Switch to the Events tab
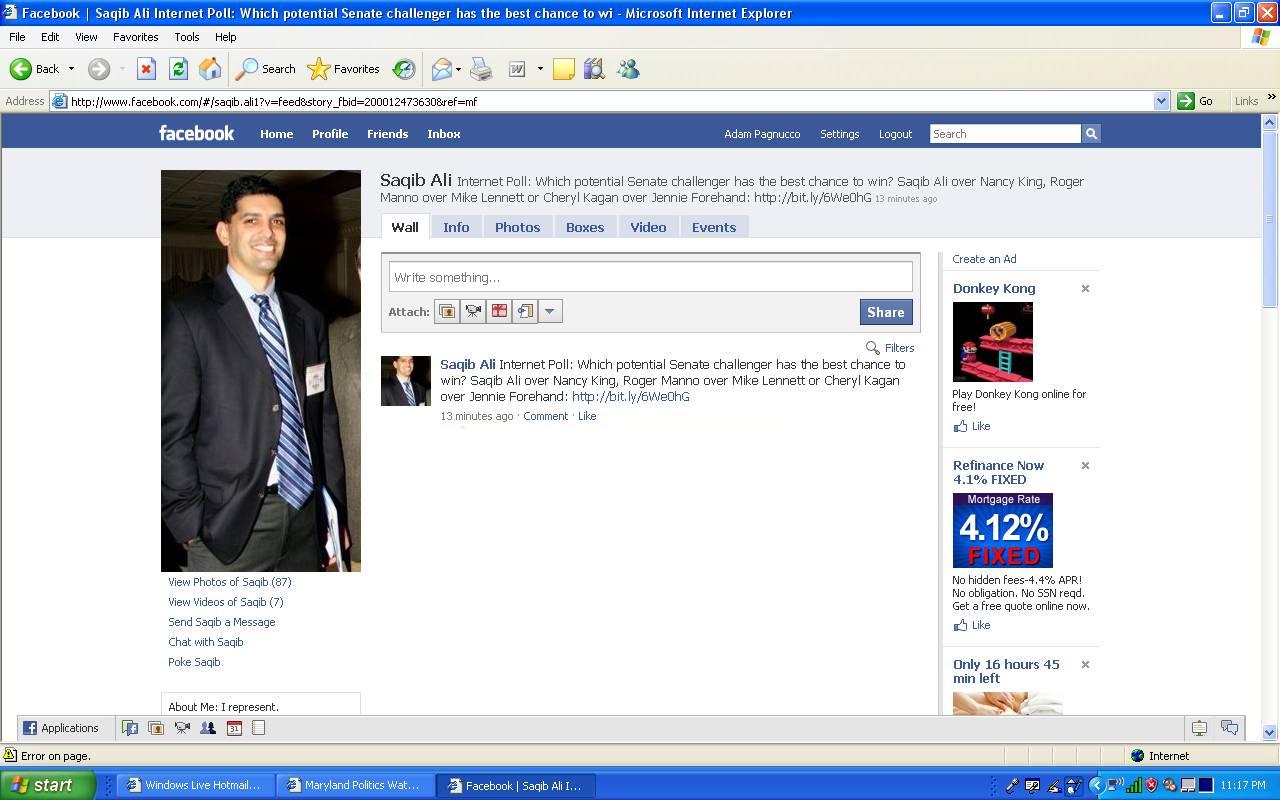Viewport: 1280px width, 800px height. (714, 227)
